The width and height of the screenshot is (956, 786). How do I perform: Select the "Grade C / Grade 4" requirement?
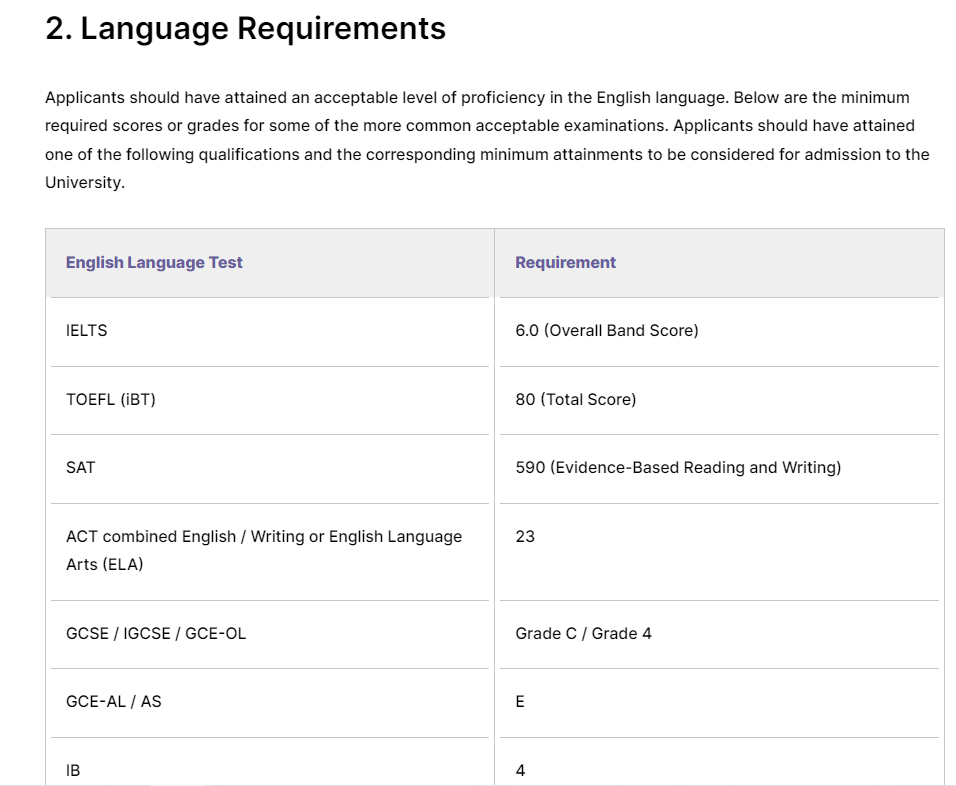coord(583,633)
